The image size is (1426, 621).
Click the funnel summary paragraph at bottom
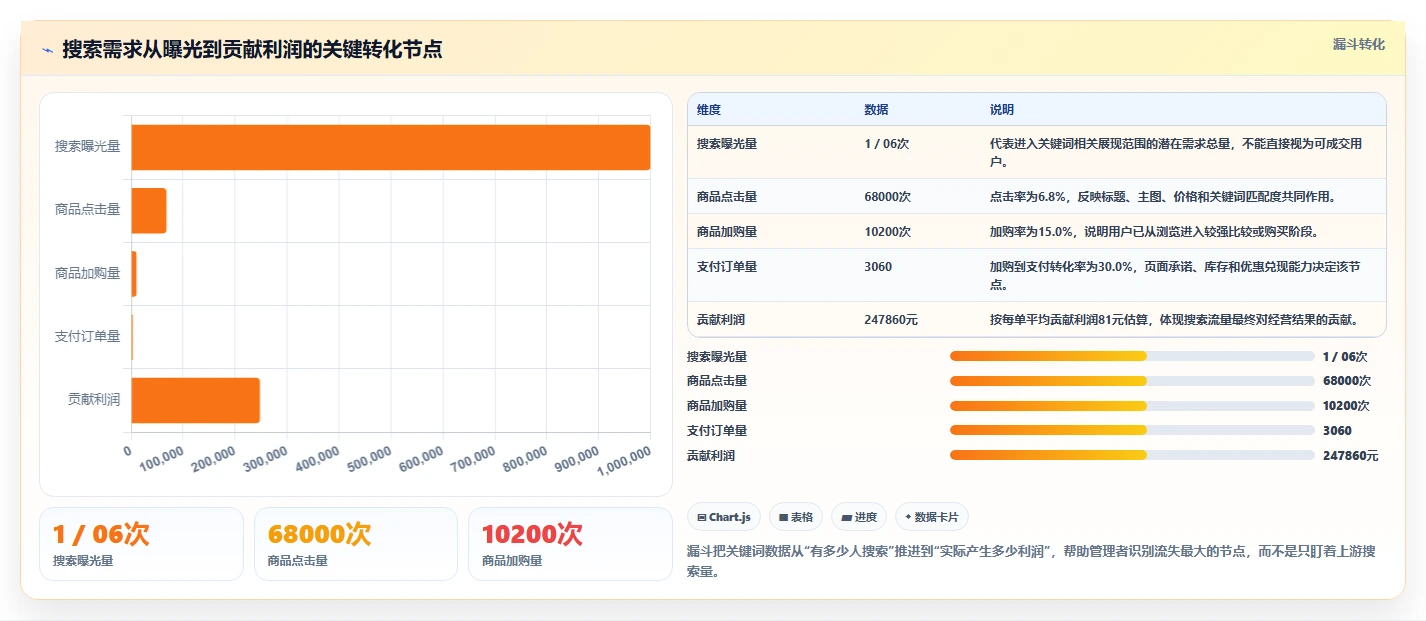[1031, 562]
